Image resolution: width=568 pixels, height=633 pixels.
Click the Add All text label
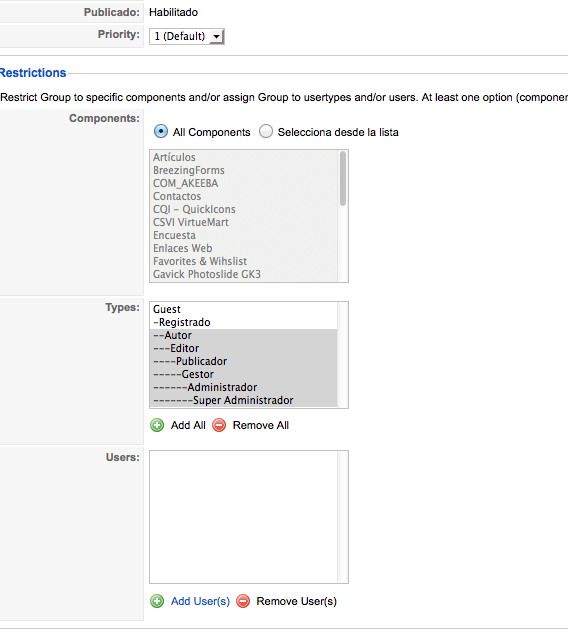(x=188, y=425)
